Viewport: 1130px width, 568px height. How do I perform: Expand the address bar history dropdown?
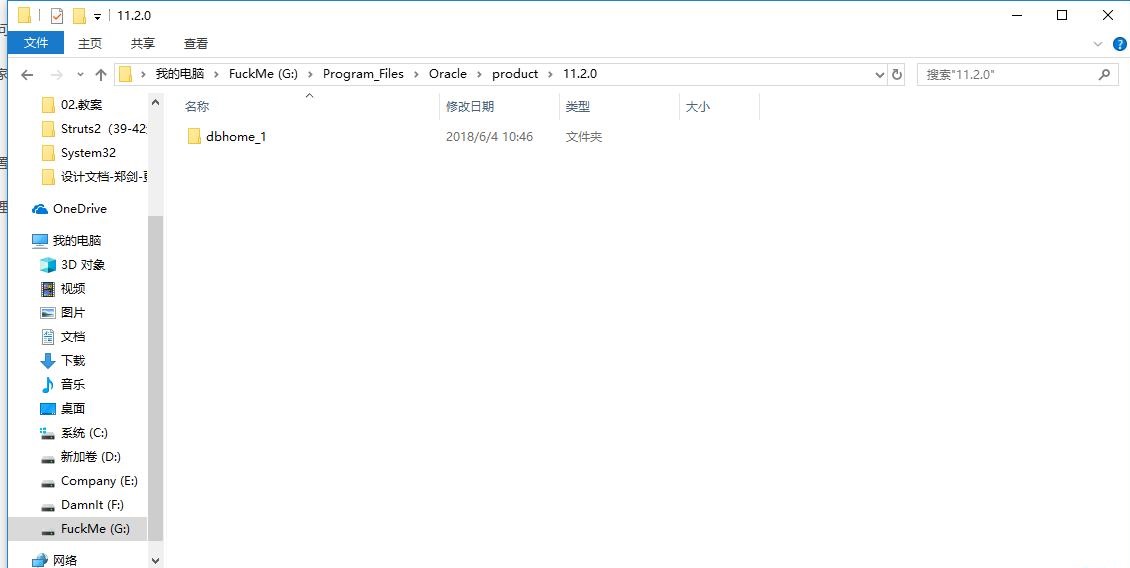(880, 75)
